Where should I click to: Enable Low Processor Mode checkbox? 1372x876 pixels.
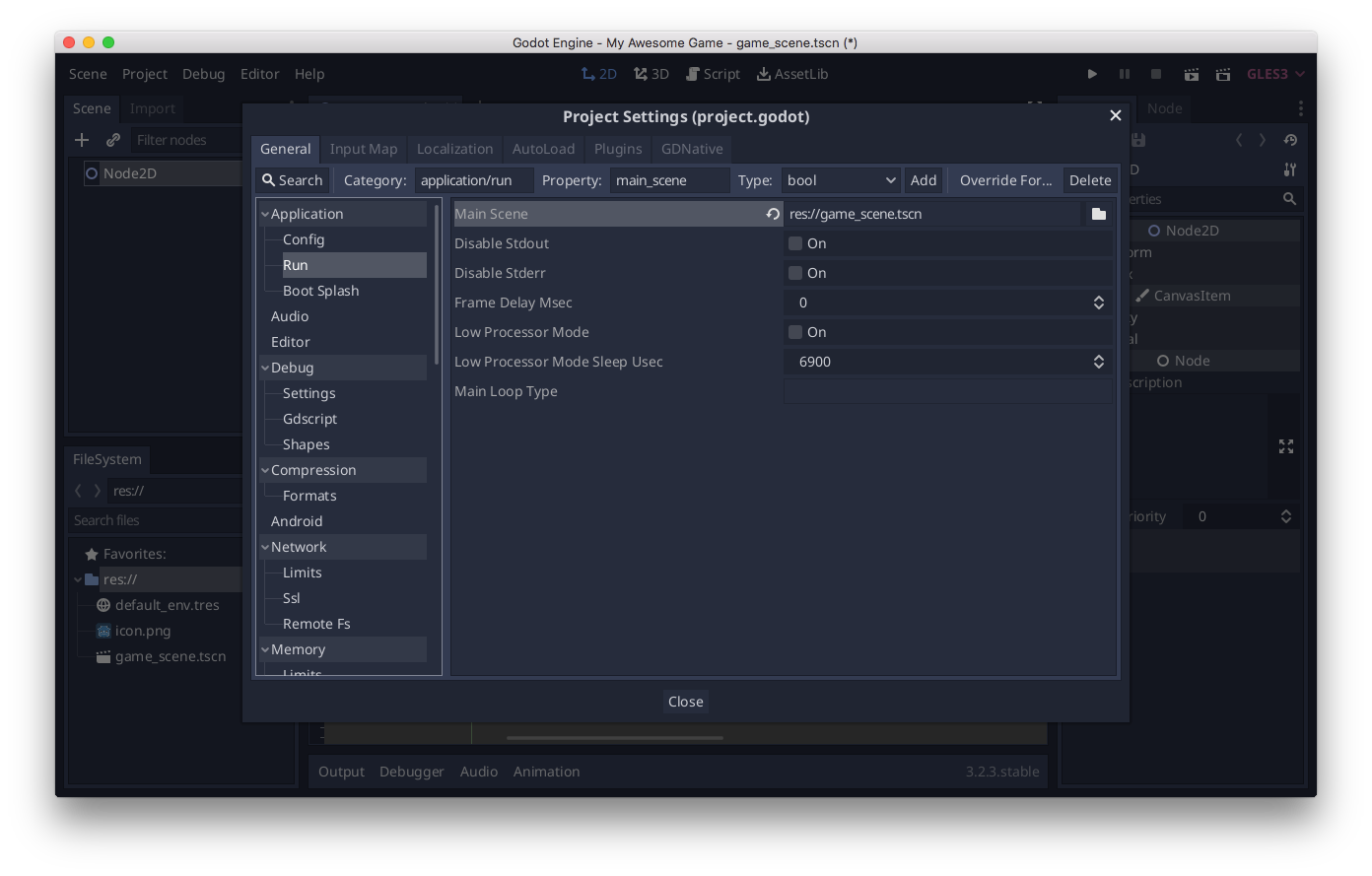tap(795, 332)
